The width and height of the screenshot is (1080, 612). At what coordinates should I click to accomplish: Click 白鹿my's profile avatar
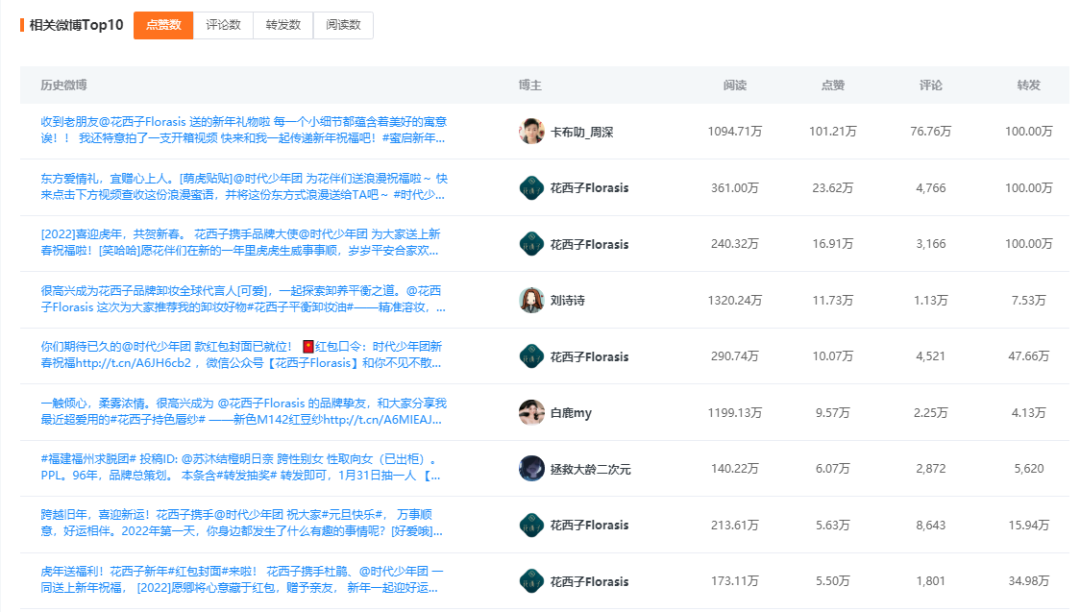click(x=531, y=412)
